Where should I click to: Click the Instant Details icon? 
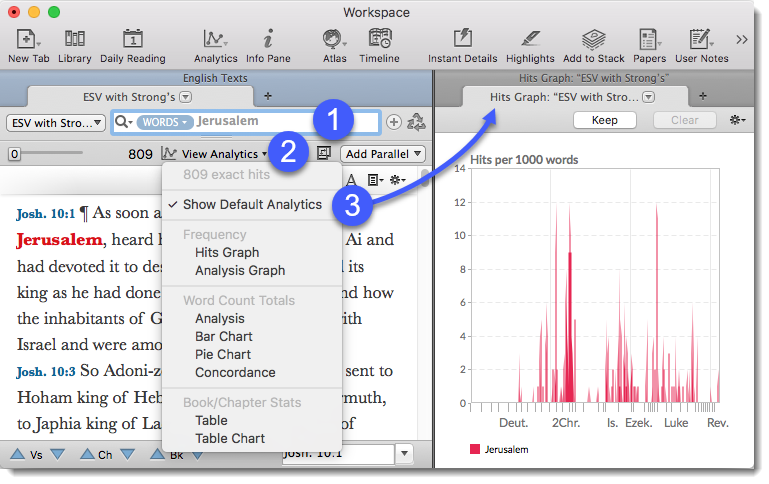click(462, 39)
